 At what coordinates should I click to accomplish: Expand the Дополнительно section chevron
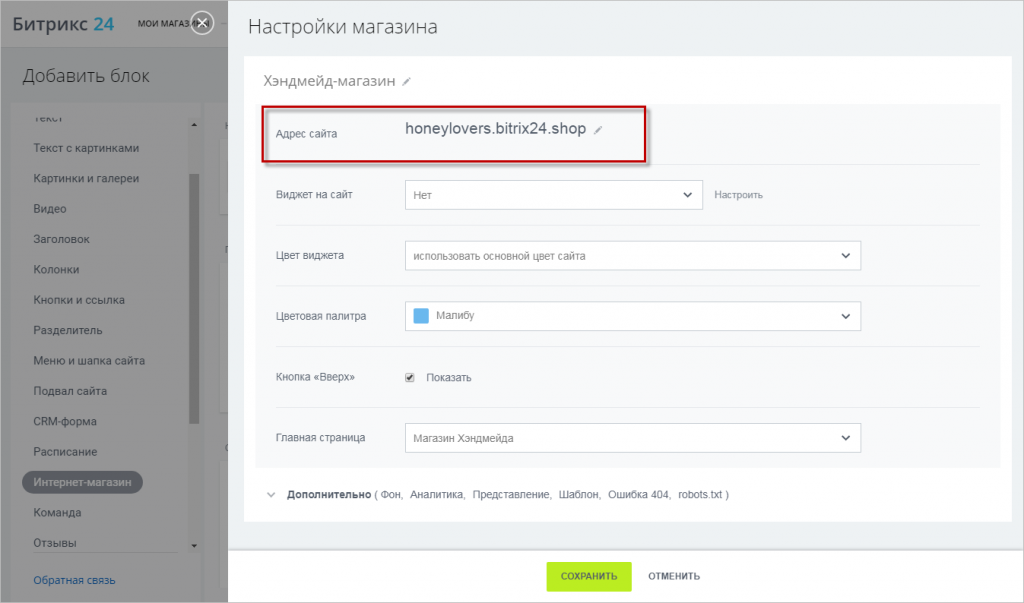[271, 495]
